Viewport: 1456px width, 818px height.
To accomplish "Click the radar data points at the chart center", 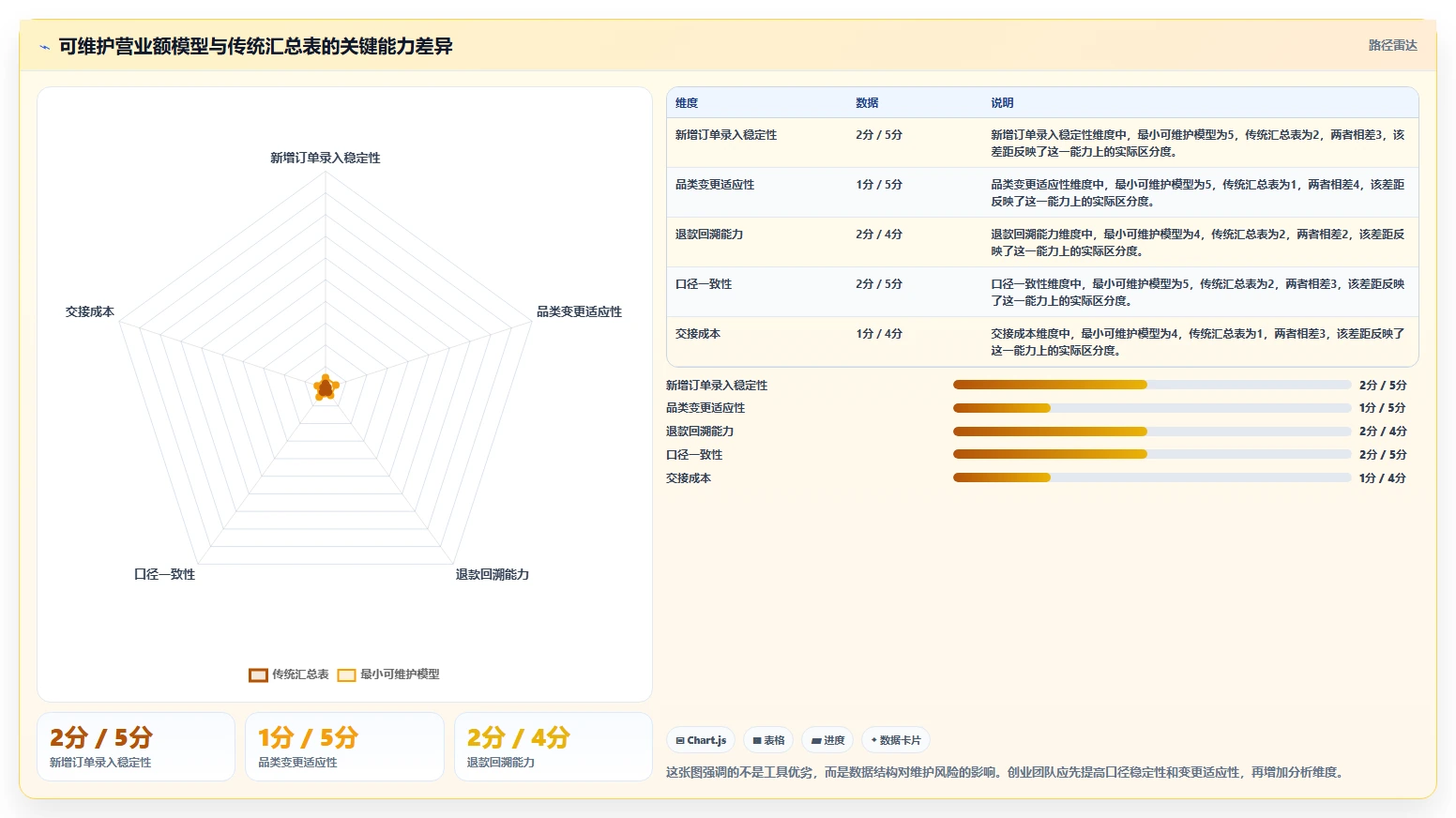I will click(326, 387).
